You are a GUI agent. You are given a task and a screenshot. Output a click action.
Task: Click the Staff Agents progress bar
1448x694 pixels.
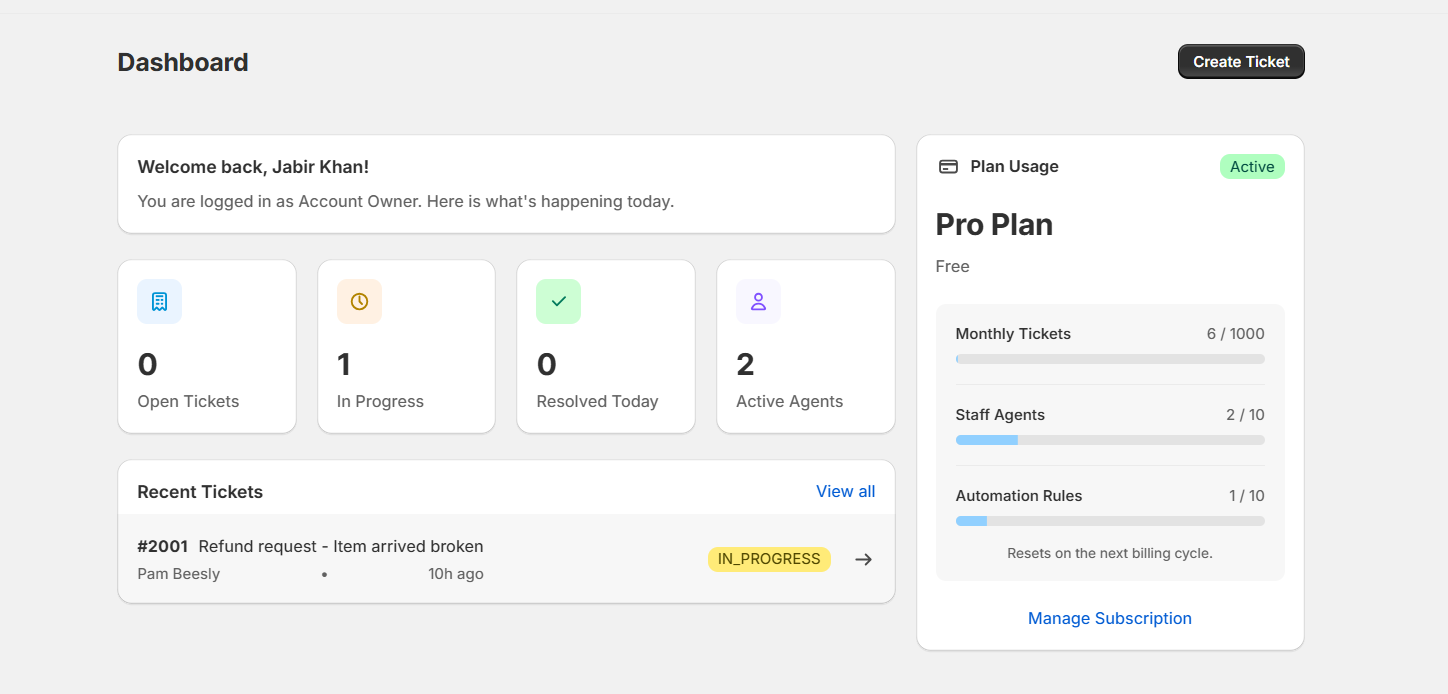coord(1110,439)
